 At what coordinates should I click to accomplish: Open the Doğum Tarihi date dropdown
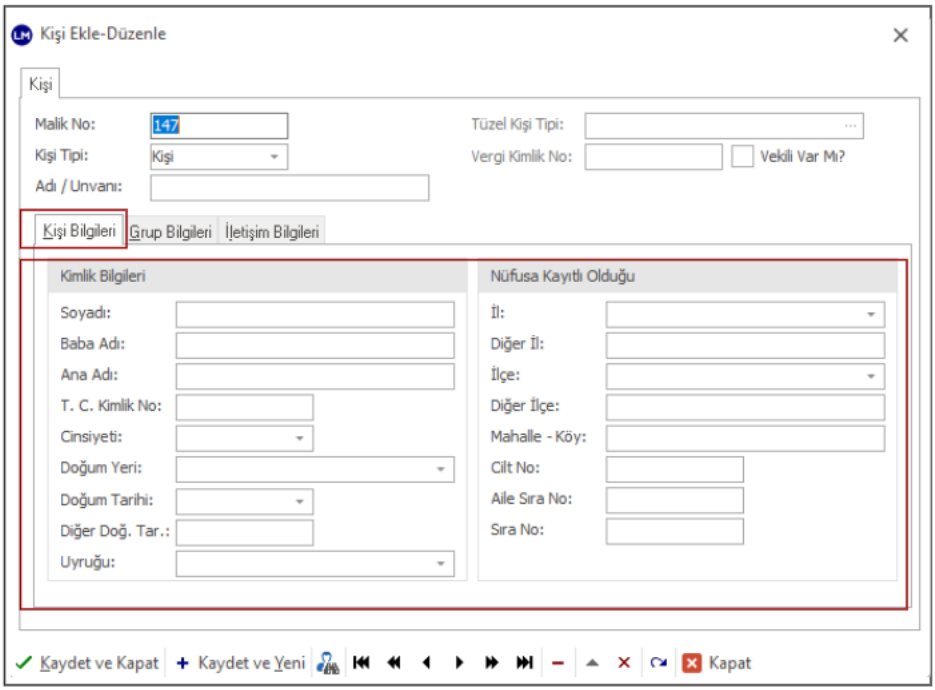pyautogui.click(x=299, y=501)
